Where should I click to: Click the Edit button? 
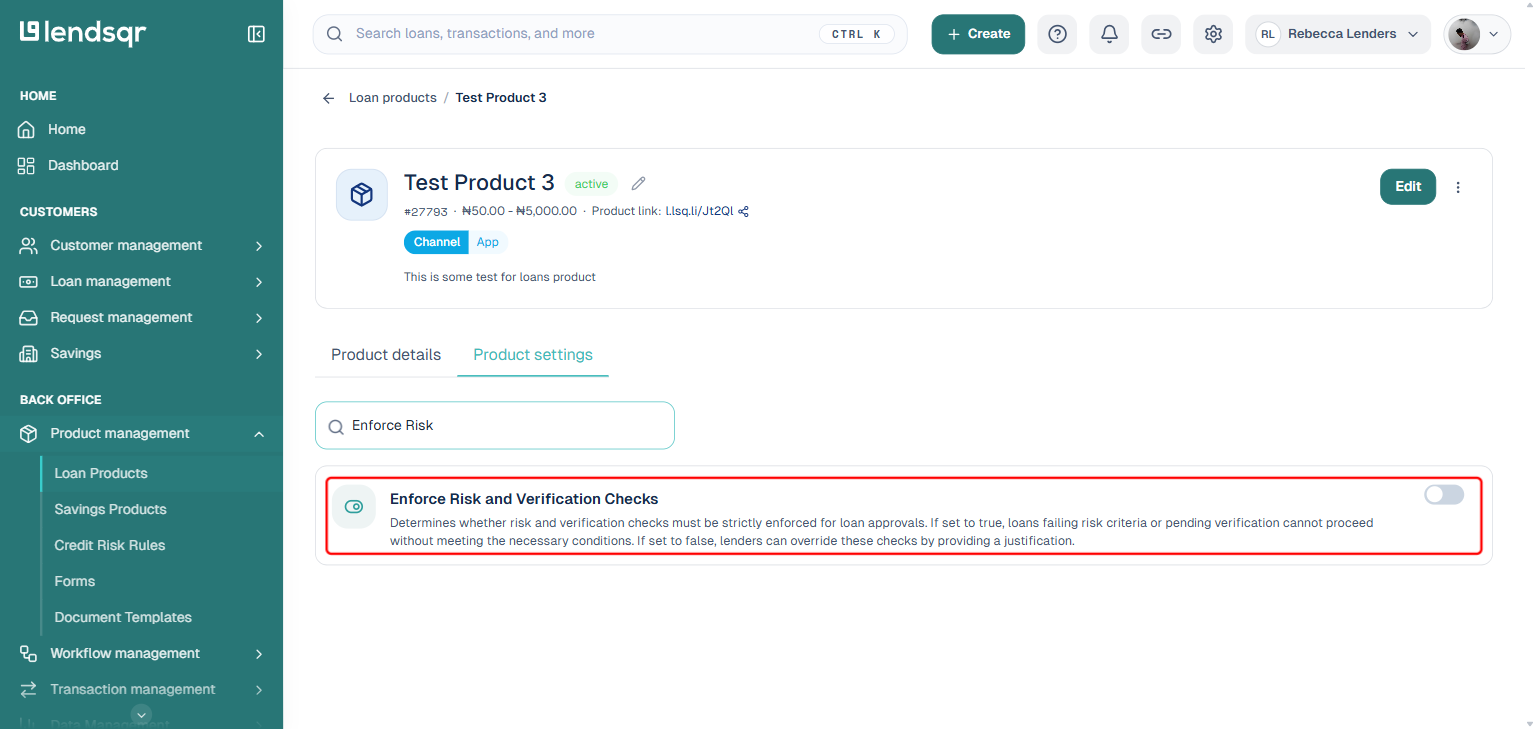click(1408, 187)
